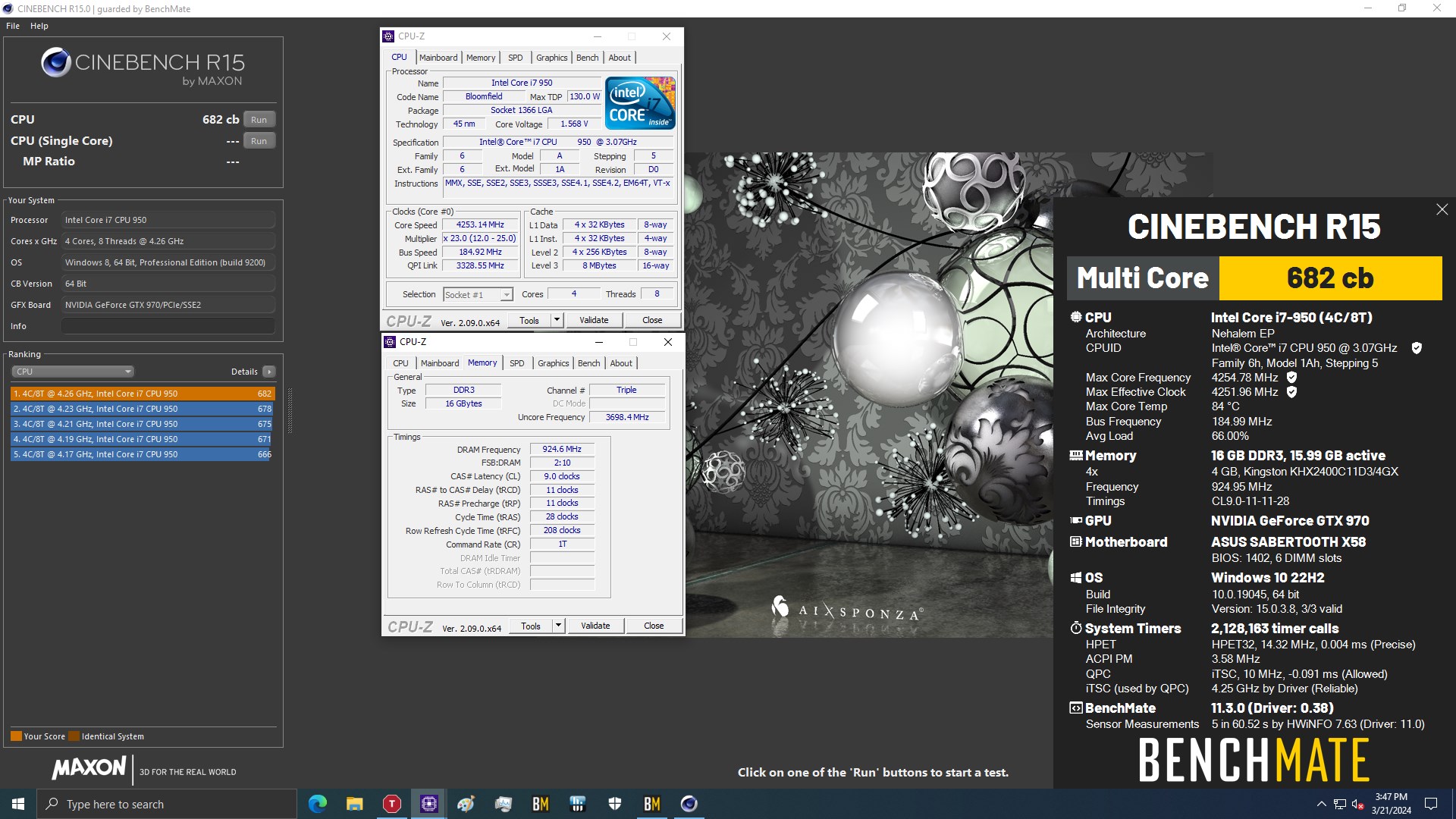Expand Tools dropdown arrow in lower CPU-Z
The image size is (1456, 819).
coord(558,626)
